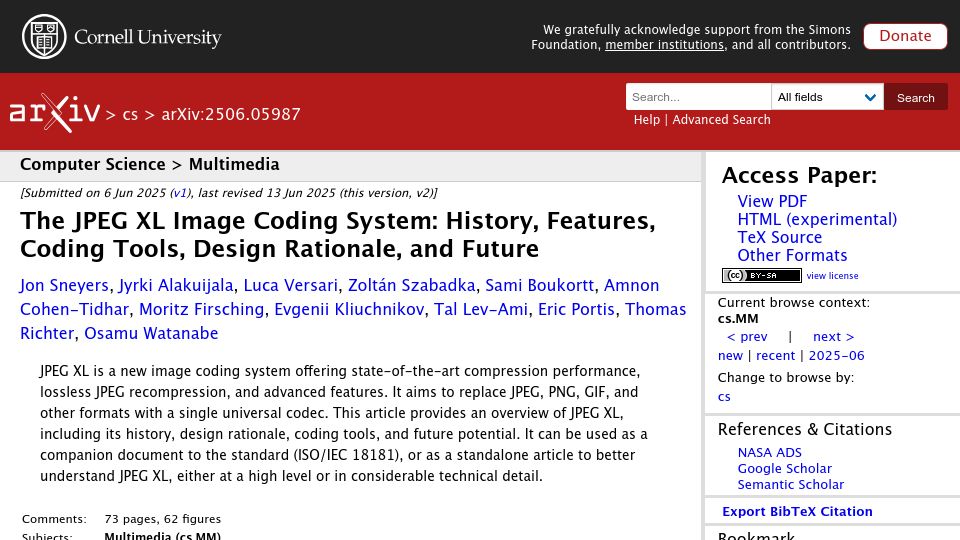Open the Help link
This screenshot has width=960, height=540.
[647, 120]
